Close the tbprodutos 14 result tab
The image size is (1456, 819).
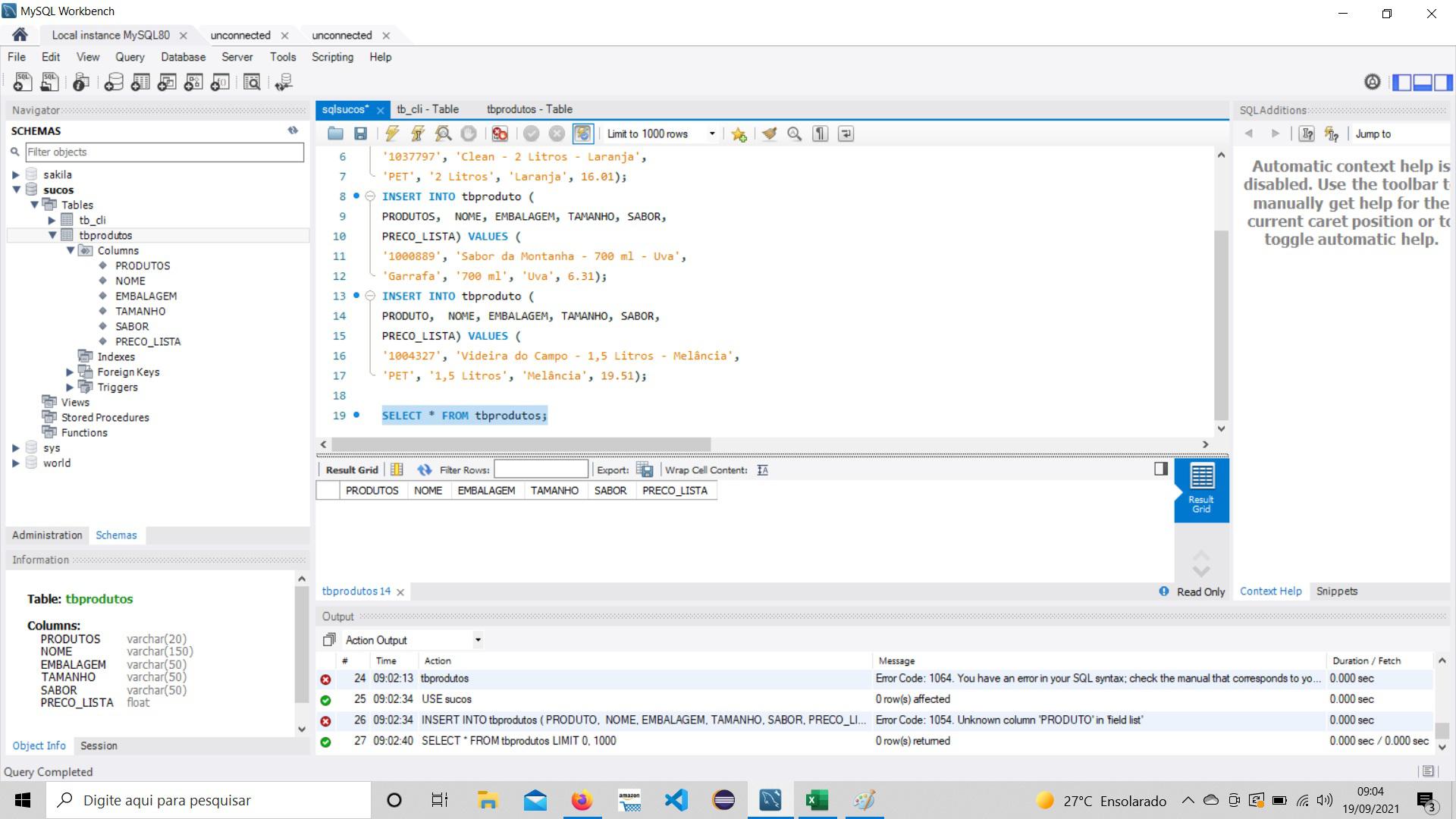400,592
